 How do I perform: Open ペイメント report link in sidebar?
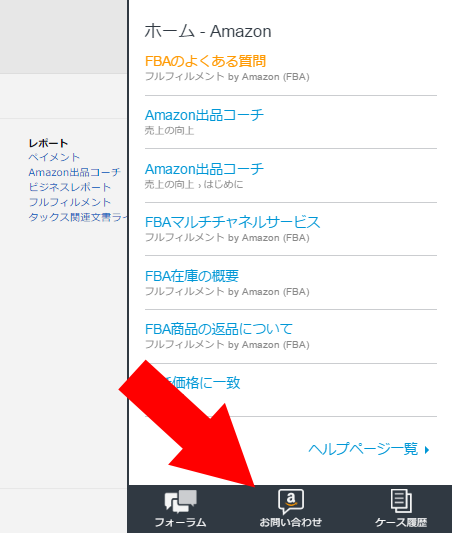click(54, 157)
